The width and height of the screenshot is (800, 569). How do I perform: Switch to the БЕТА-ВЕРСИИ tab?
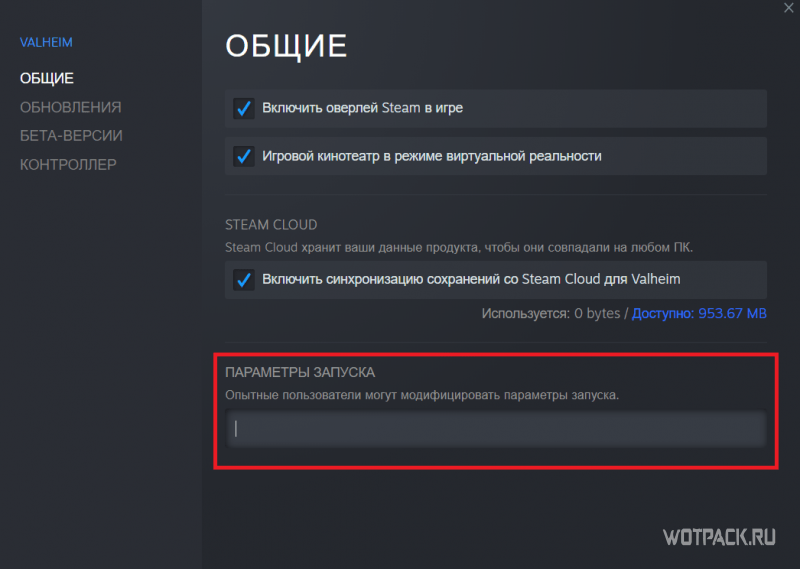71,136
